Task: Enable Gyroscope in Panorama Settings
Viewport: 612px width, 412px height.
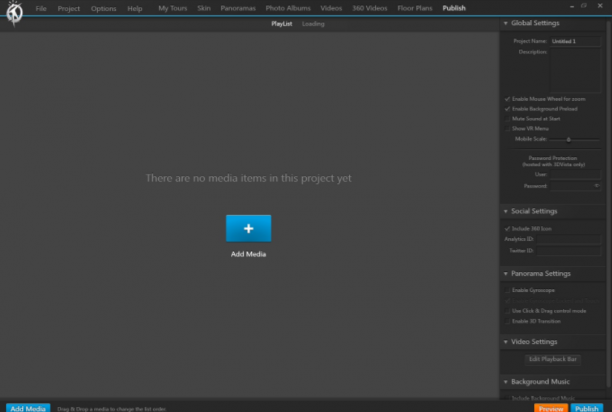Action: coord(507,290)
